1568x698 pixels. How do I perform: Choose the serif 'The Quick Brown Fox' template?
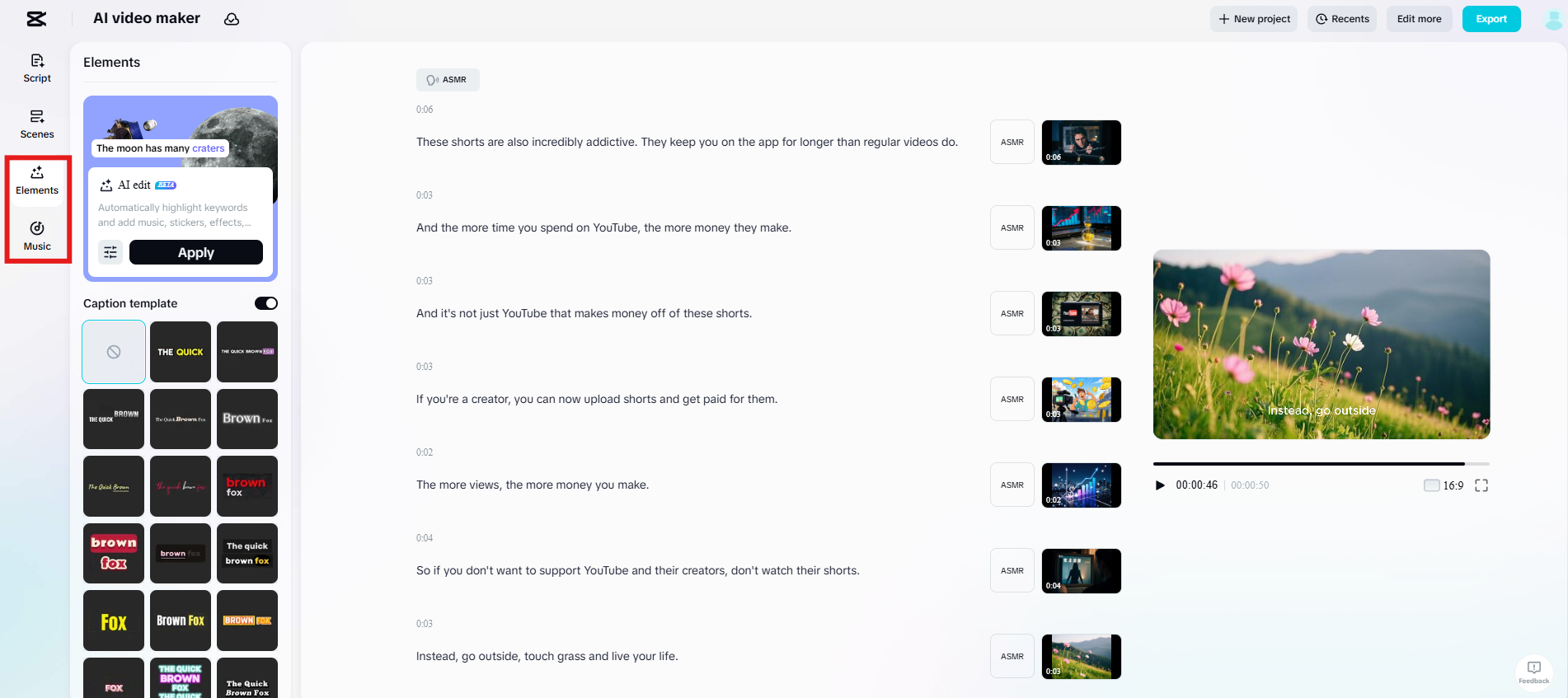247,678
